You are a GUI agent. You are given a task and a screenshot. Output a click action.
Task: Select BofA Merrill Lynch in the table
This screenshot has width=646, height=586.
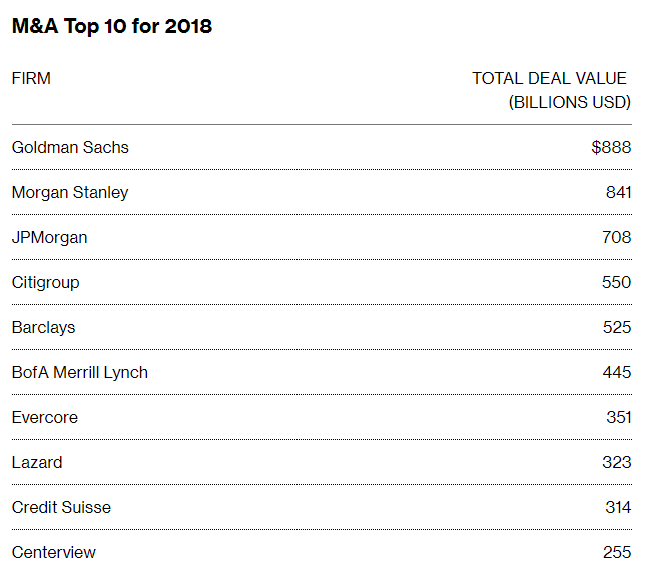(x=79, y=372)
